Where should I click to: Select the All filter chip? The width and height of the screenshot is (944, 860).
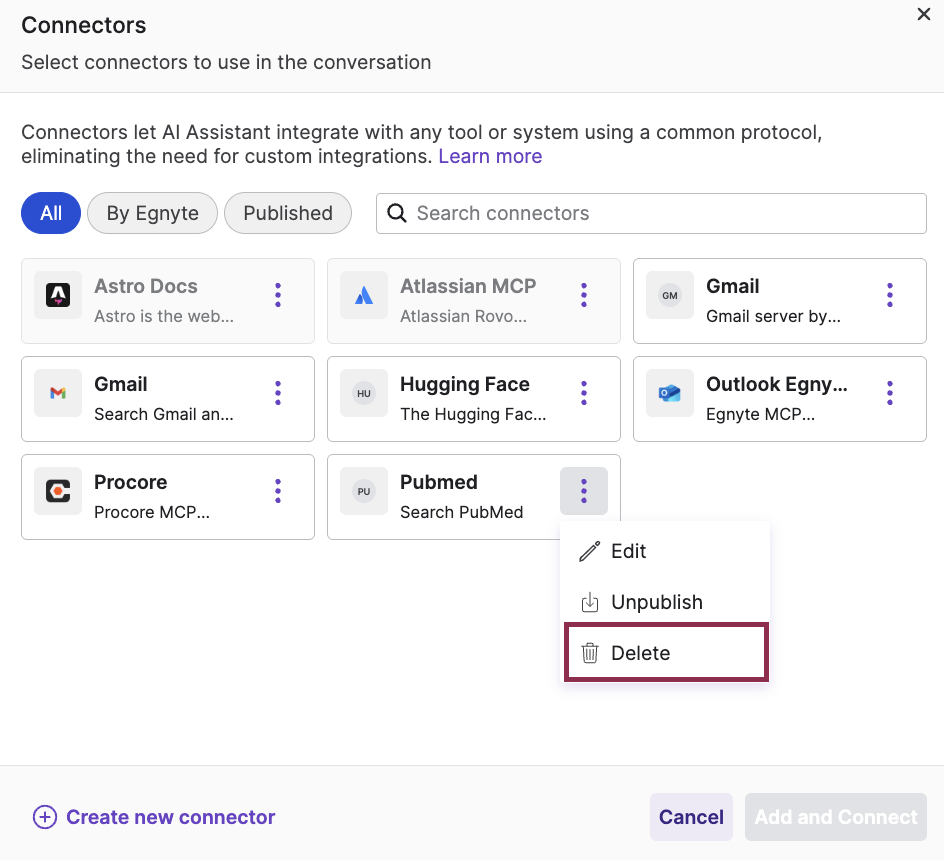(x=50, y=213)
